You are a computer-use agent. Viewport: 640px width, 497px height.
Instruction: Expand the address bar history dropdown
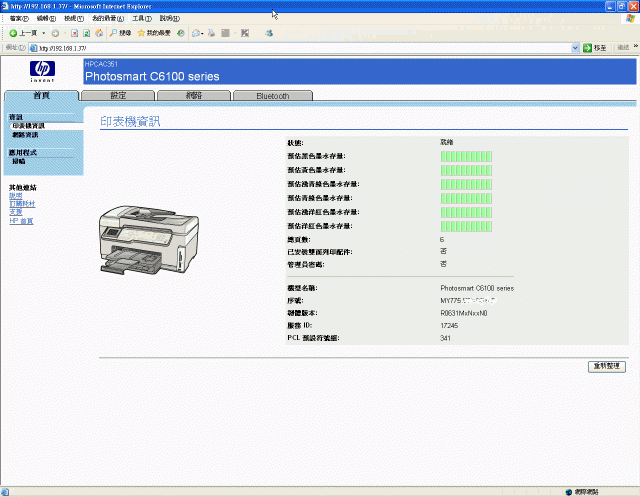coord(575,48)
